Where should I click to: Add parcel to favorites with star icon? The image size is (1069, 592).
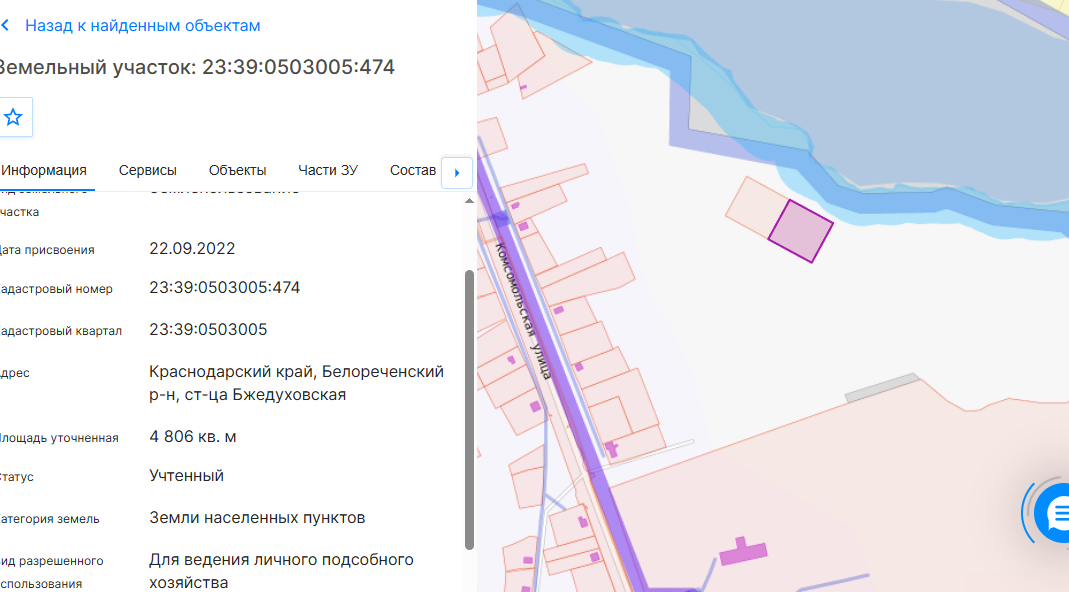[x=13, y=117]
